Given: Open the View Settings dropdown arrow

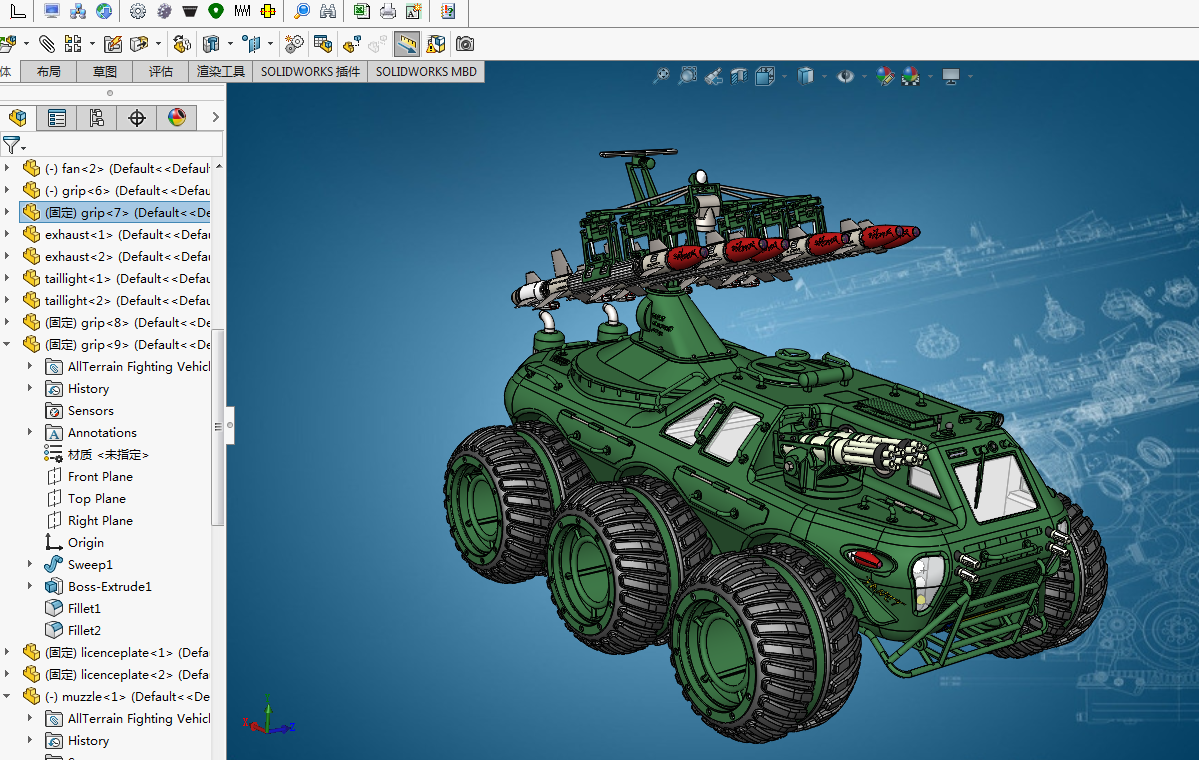Looking at the screenshot, I should [970, 76].
